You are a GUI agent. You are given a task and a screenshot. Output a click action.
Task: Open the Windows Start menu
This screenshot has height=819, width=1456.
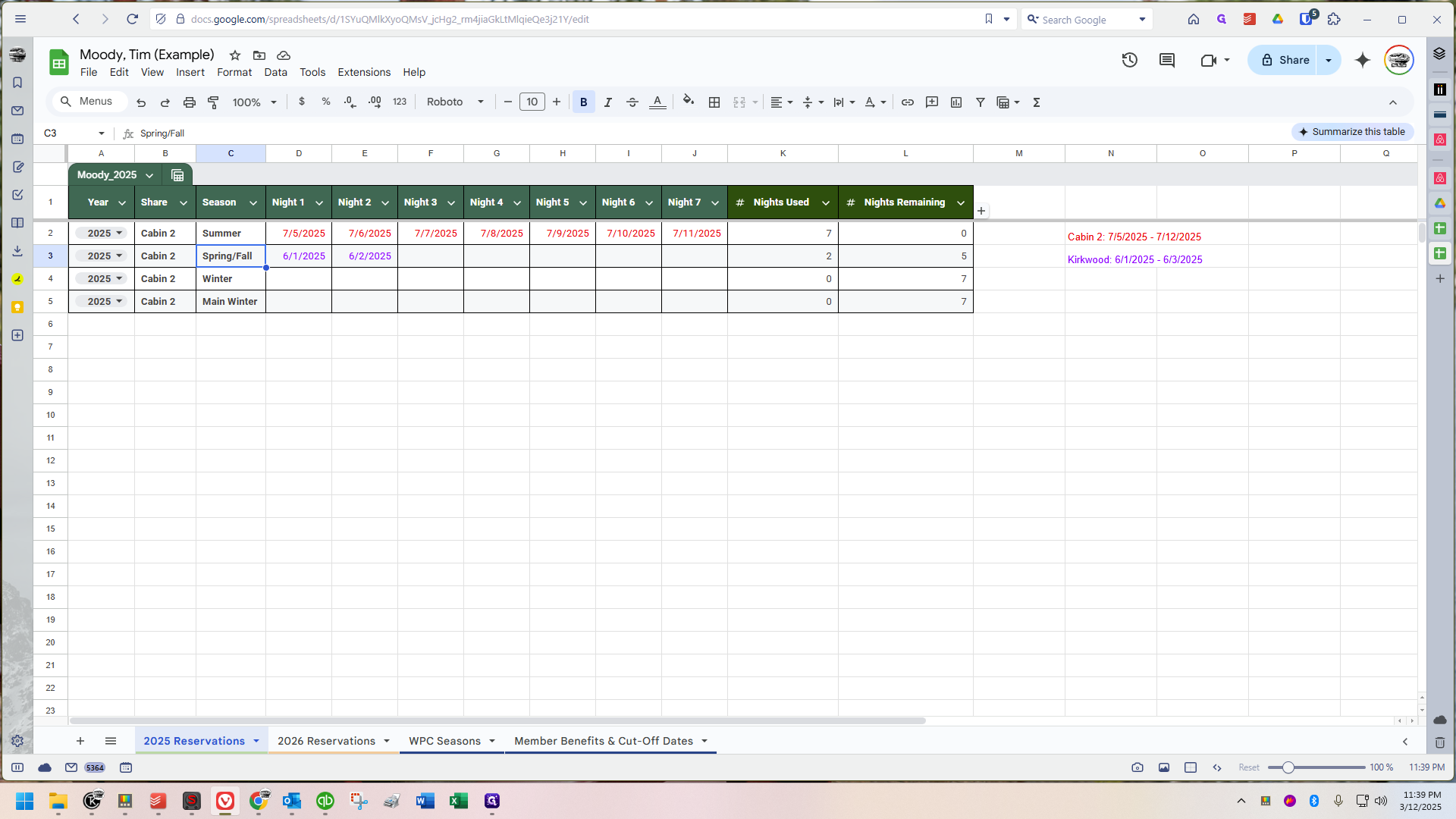24,801
